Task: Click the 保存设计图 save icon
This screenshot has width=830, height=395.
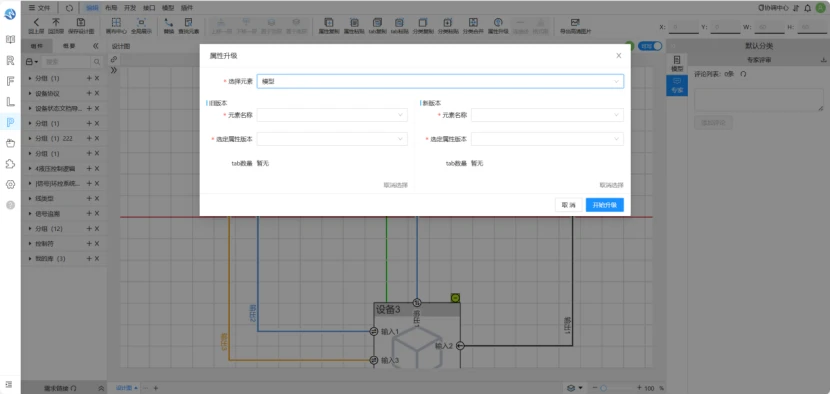Action: click(80, 22)
